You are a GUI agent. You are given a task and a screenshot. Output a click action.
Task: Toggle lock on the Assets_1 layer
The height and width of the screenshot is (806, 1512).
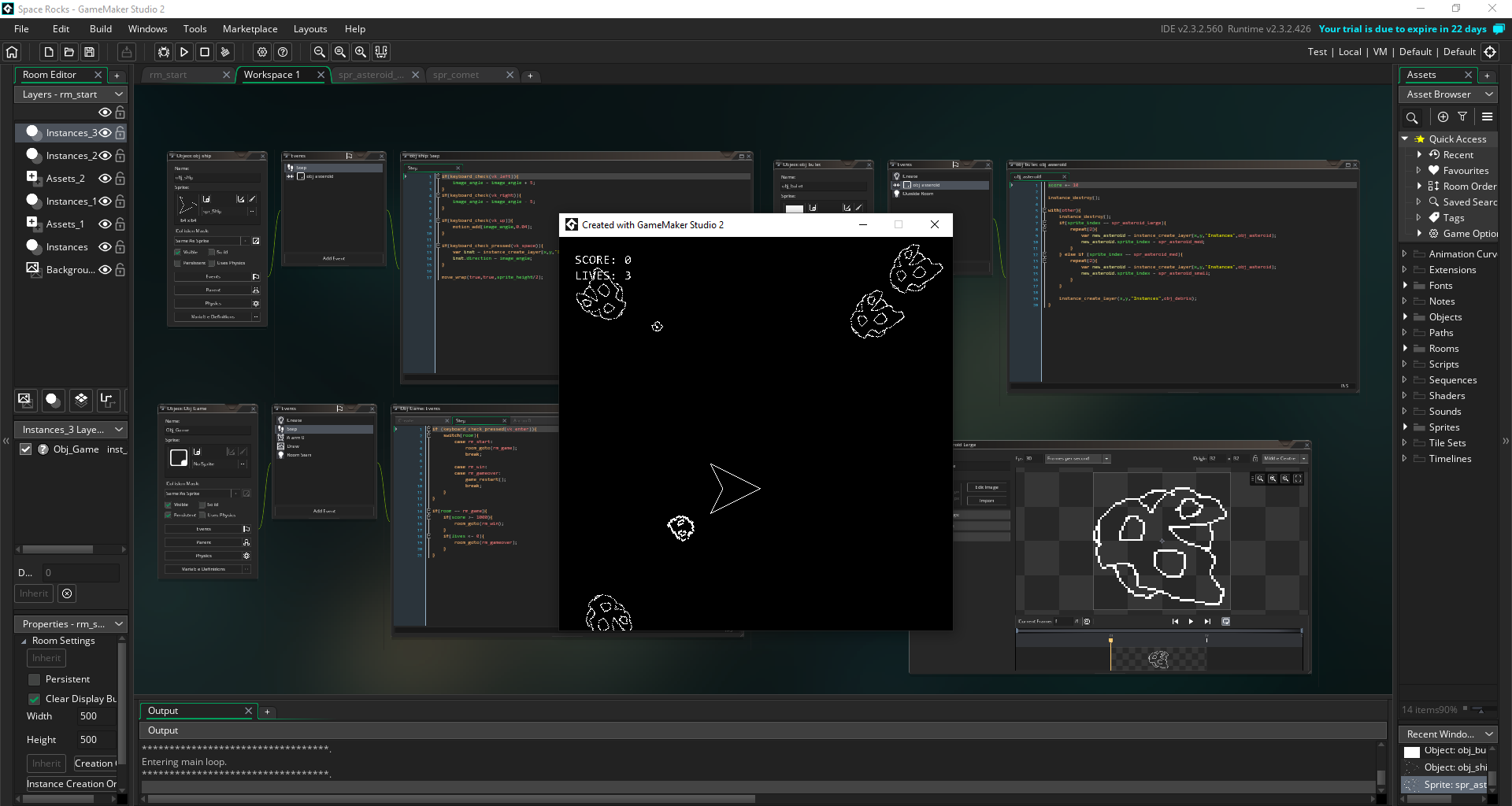point(120,224)
